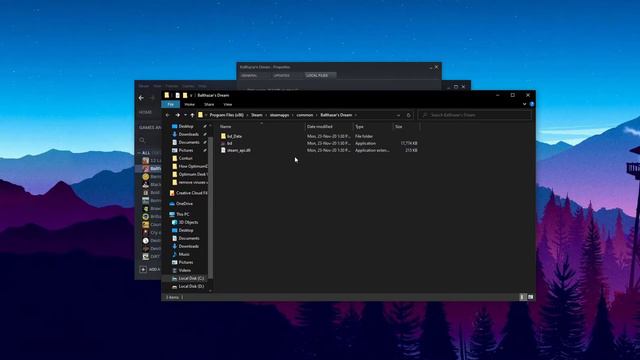Click the 'File folder' type cell

(364, 136)
